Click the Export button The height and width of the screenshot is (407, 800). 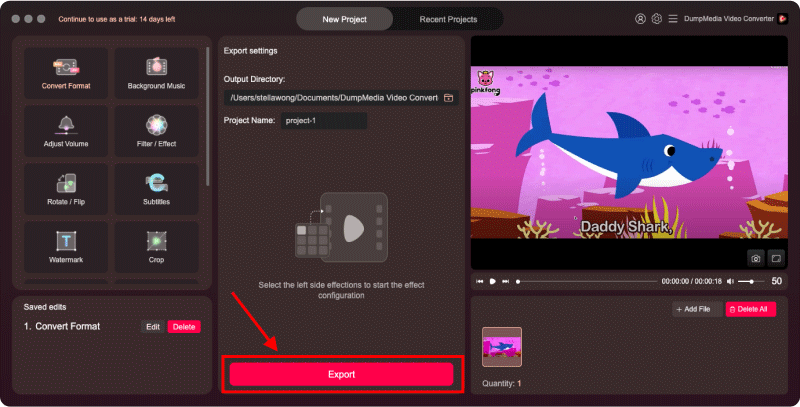(341, 374)
